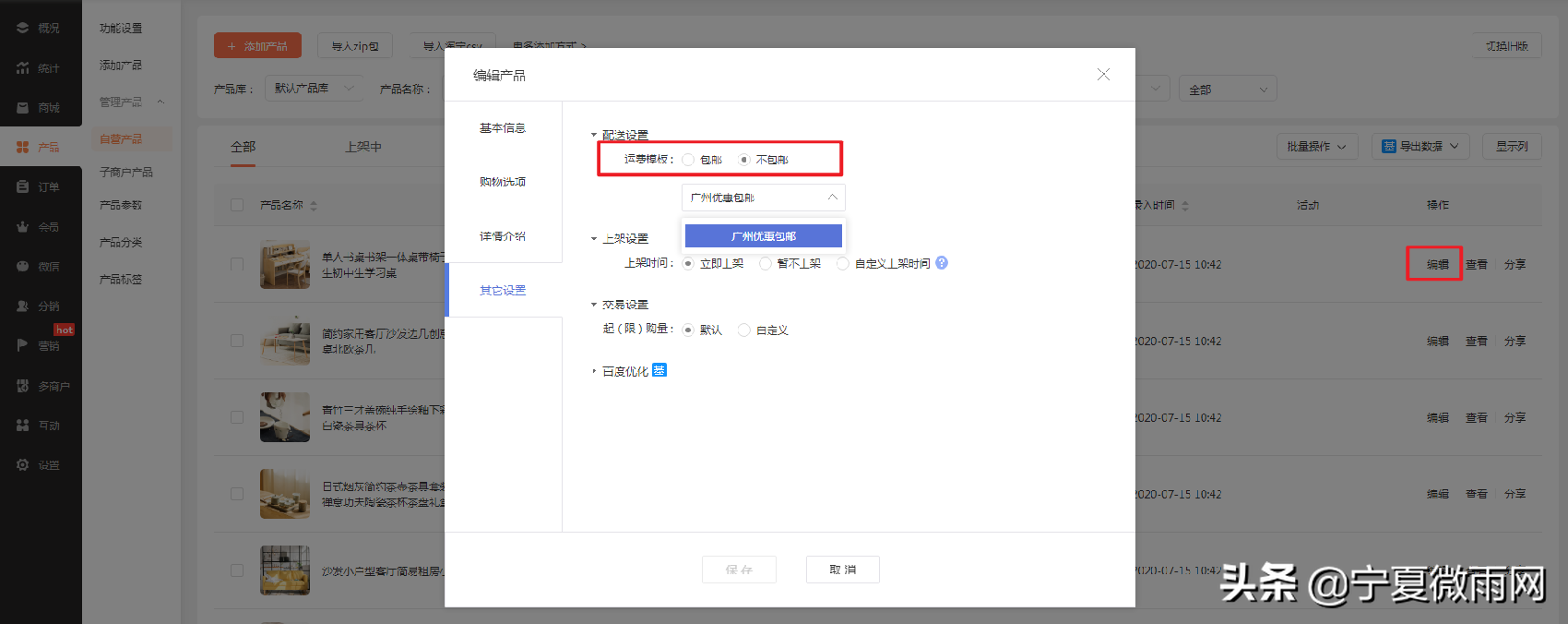The height and width of the screenshot is (624, 1568).
Task: Click 分享 link in third product row
Action: point(1515,418)
